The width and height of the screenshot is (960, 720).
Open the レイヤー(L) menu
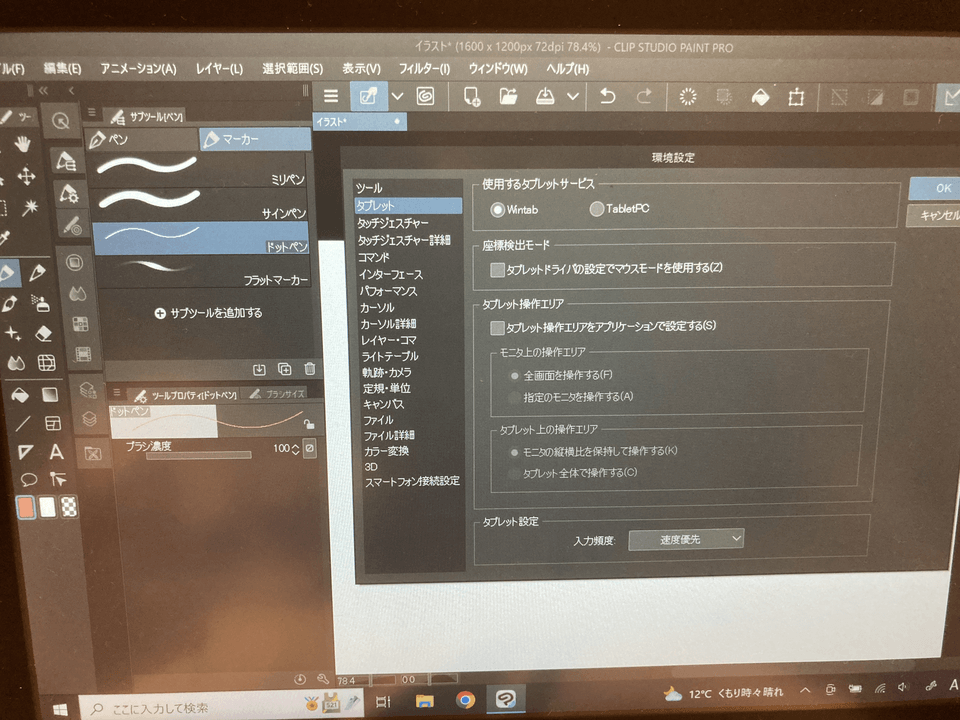(x=219, y=69)
